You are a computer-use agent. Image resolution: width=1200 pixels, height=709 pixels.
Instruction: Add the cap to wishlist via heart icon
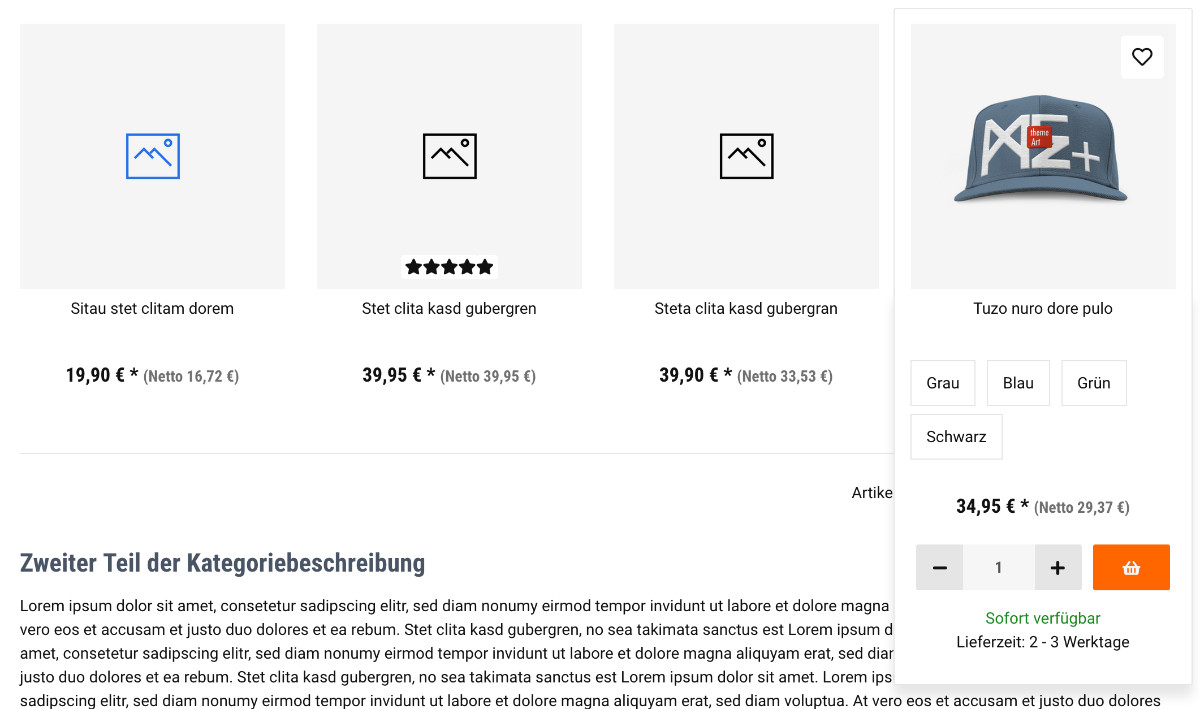point(1142,57)
